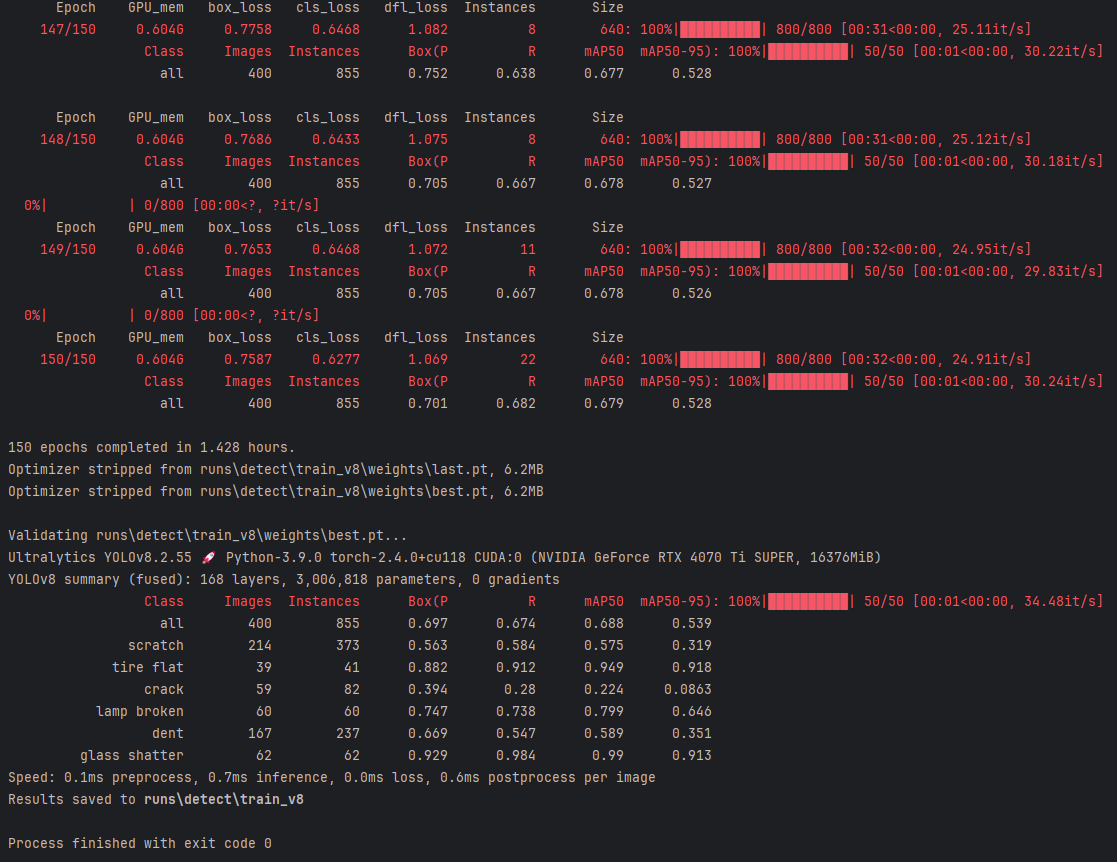Click the validation speed 30.22it/s

click(1059, 51)
